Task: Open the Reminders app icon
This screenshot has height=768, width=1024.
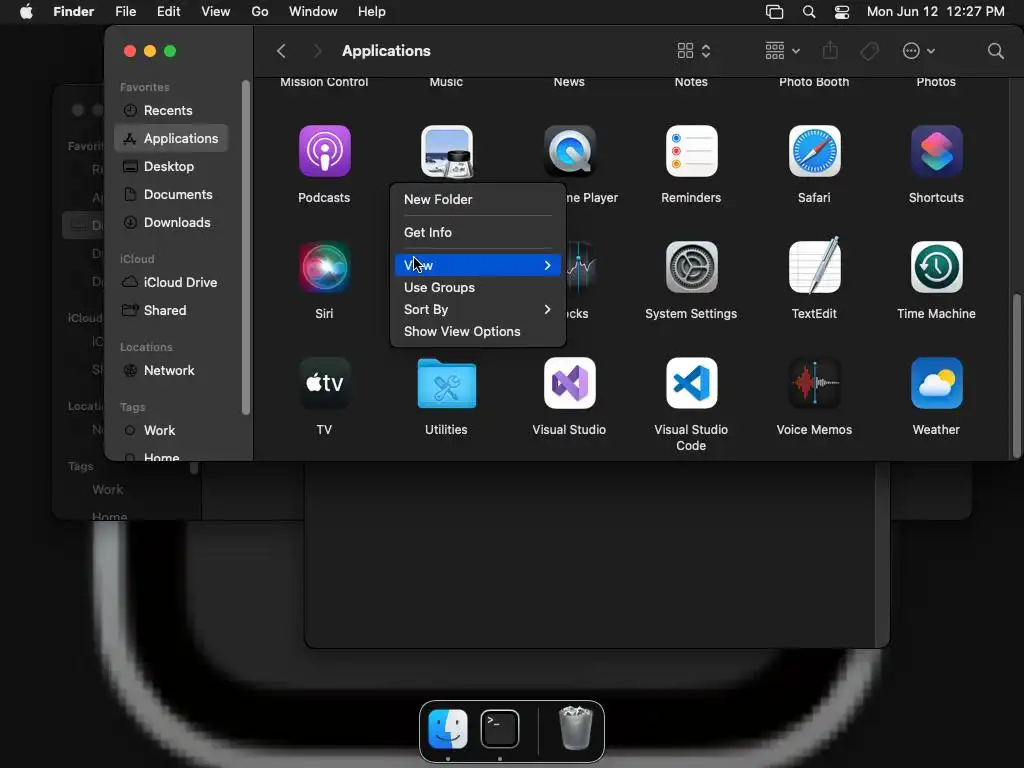Action: 692,152
